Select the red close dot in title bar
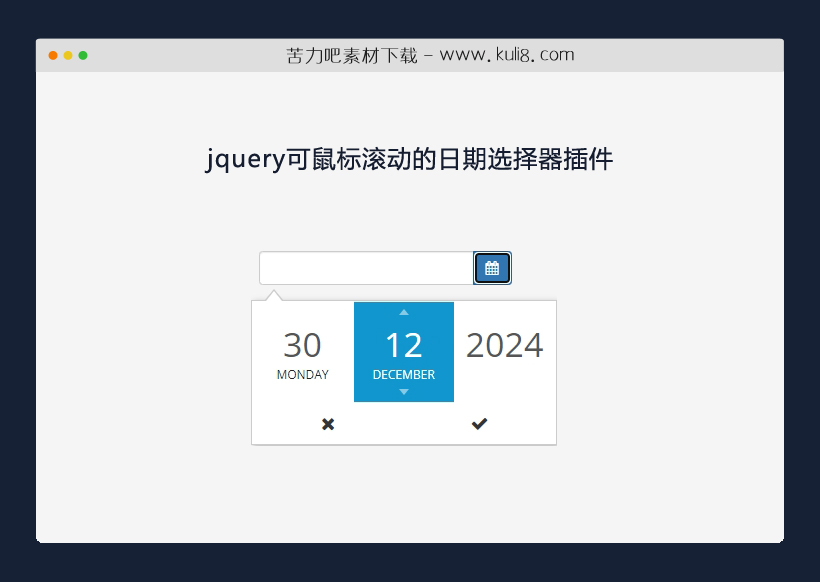Image resolution: width=820 pixels, height=582 pixels. click(52, 56)
